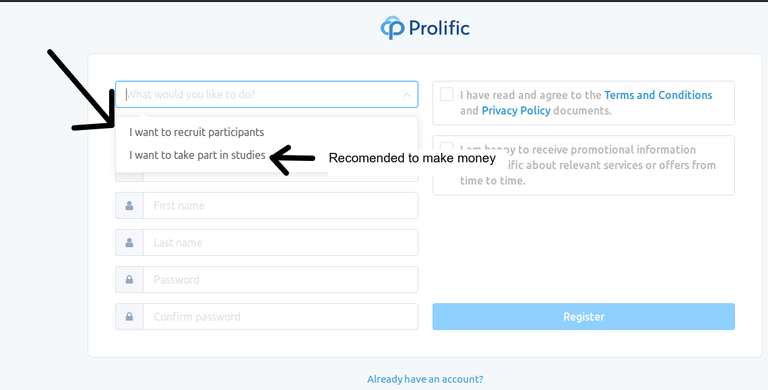Screen dimensions: 768x390
Task: Follow the 'Already have an account?' link
Action: 425,379
